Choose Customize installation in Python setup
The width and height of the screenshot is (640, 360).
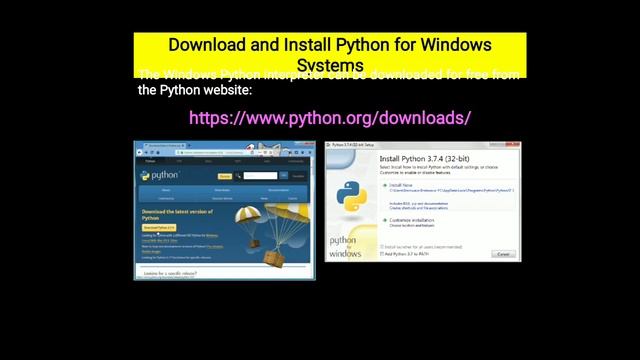click(x=412, y=220)
